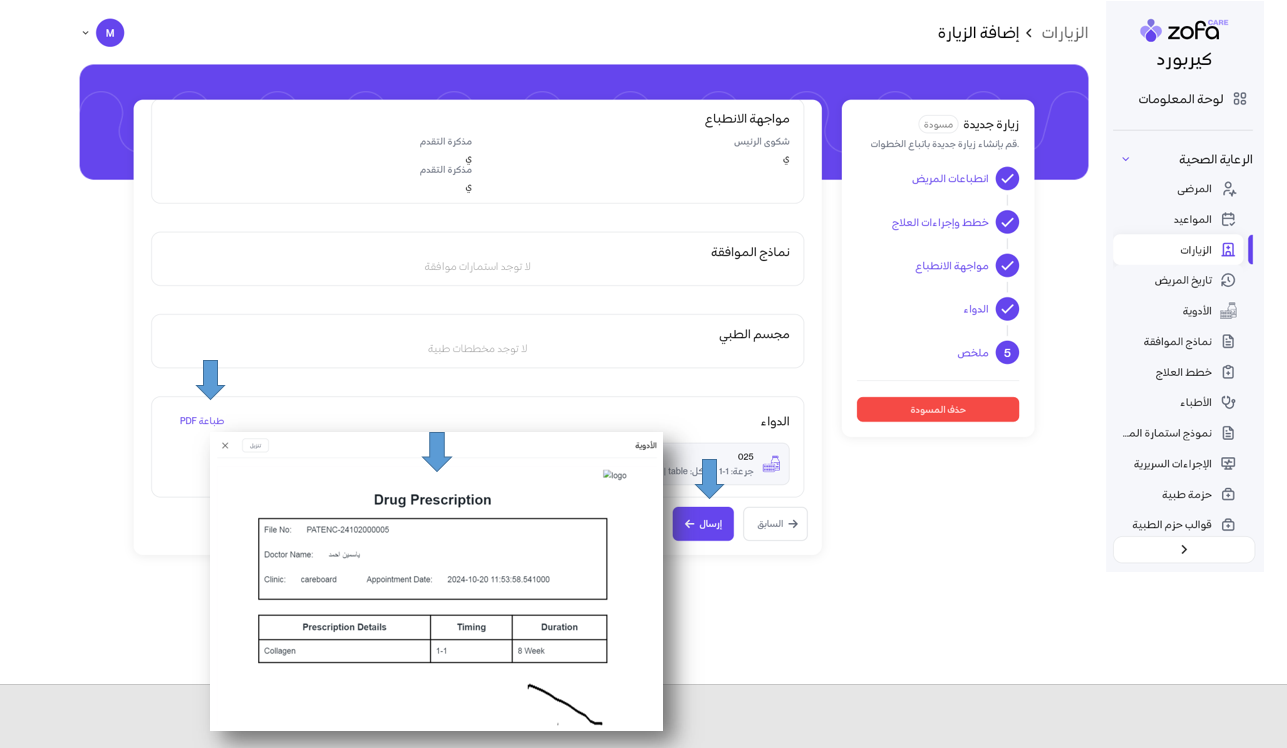1287x748 pixels.
Task: Collapse the sidebar using the bottom chevron
Action: click(x=1184, y=550)
